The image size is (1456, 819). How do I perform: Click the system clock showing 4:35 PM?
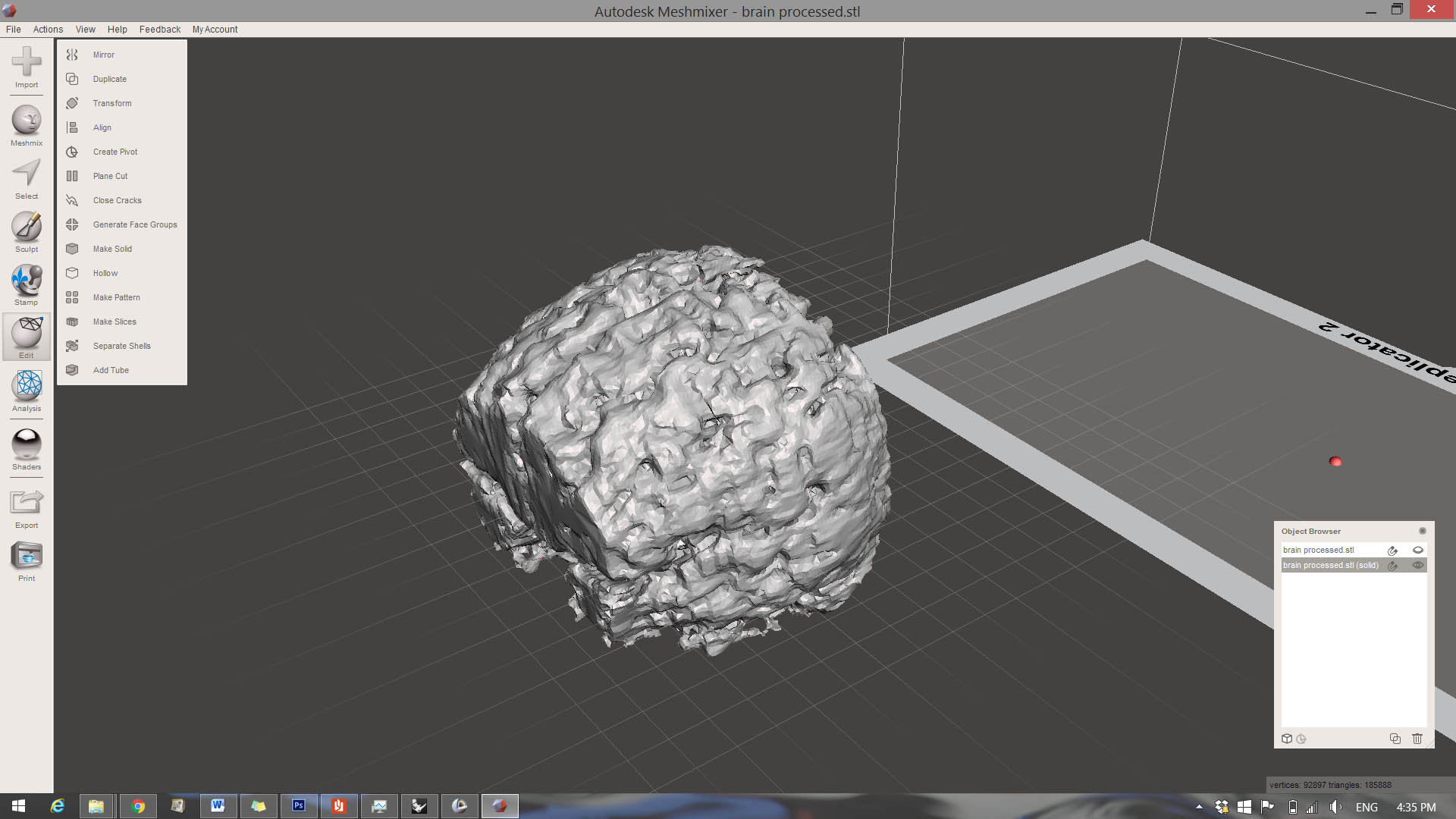point(1416,807)
